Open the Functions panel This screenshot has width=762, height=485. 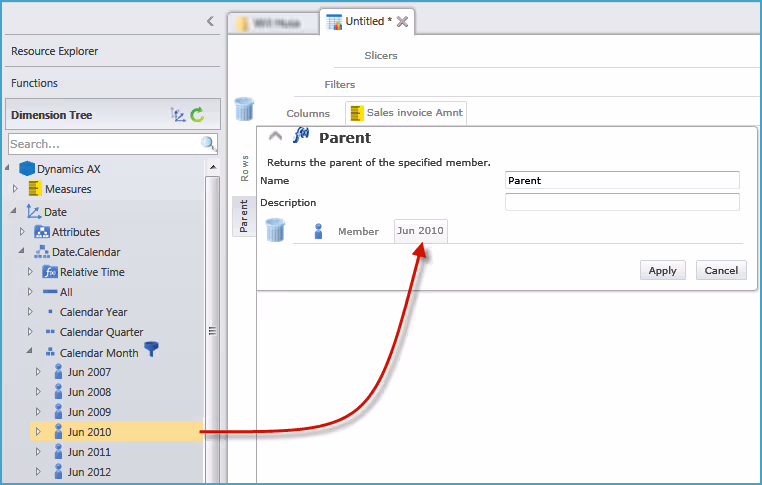[35, 83]
